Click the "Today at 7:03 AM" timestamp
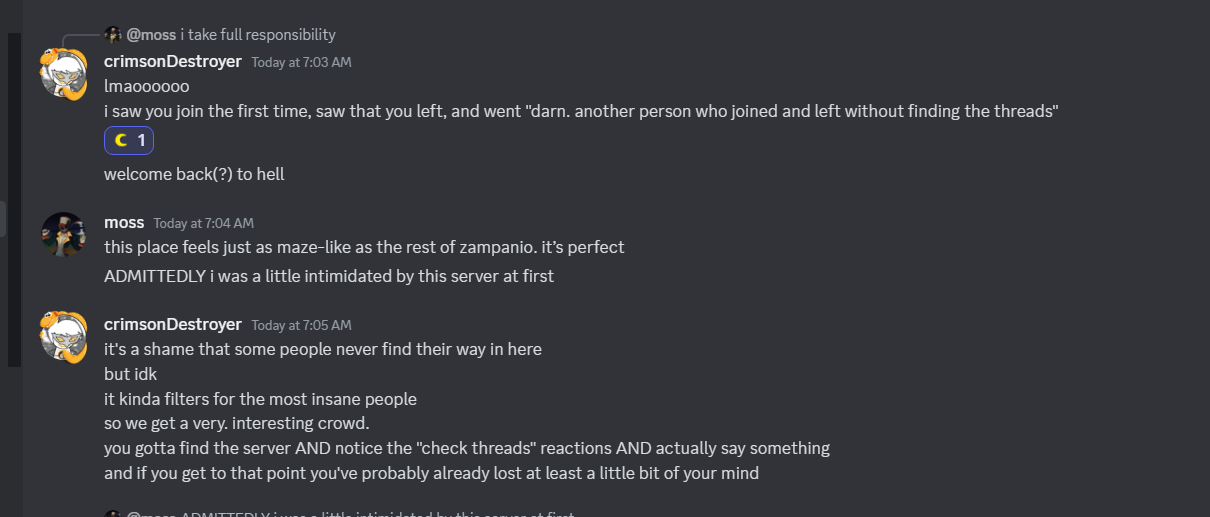The image size is (1210, 517). 301,62
